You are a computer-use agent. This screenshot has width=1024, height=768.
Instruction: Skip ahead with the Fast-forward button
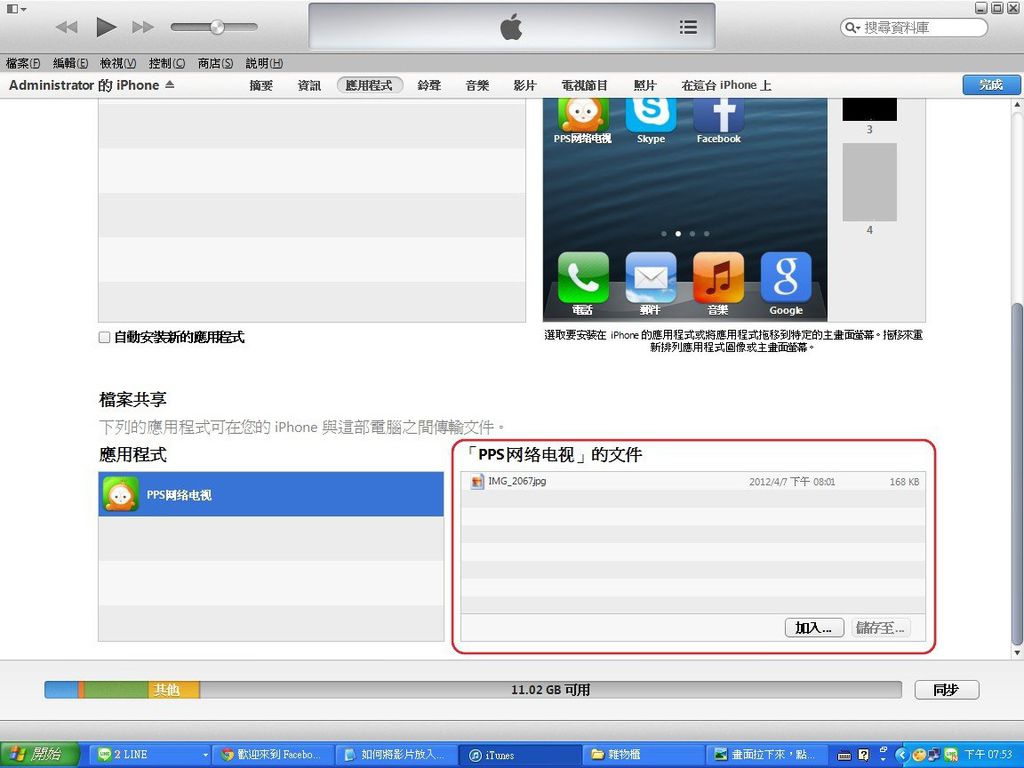(143, 27)
